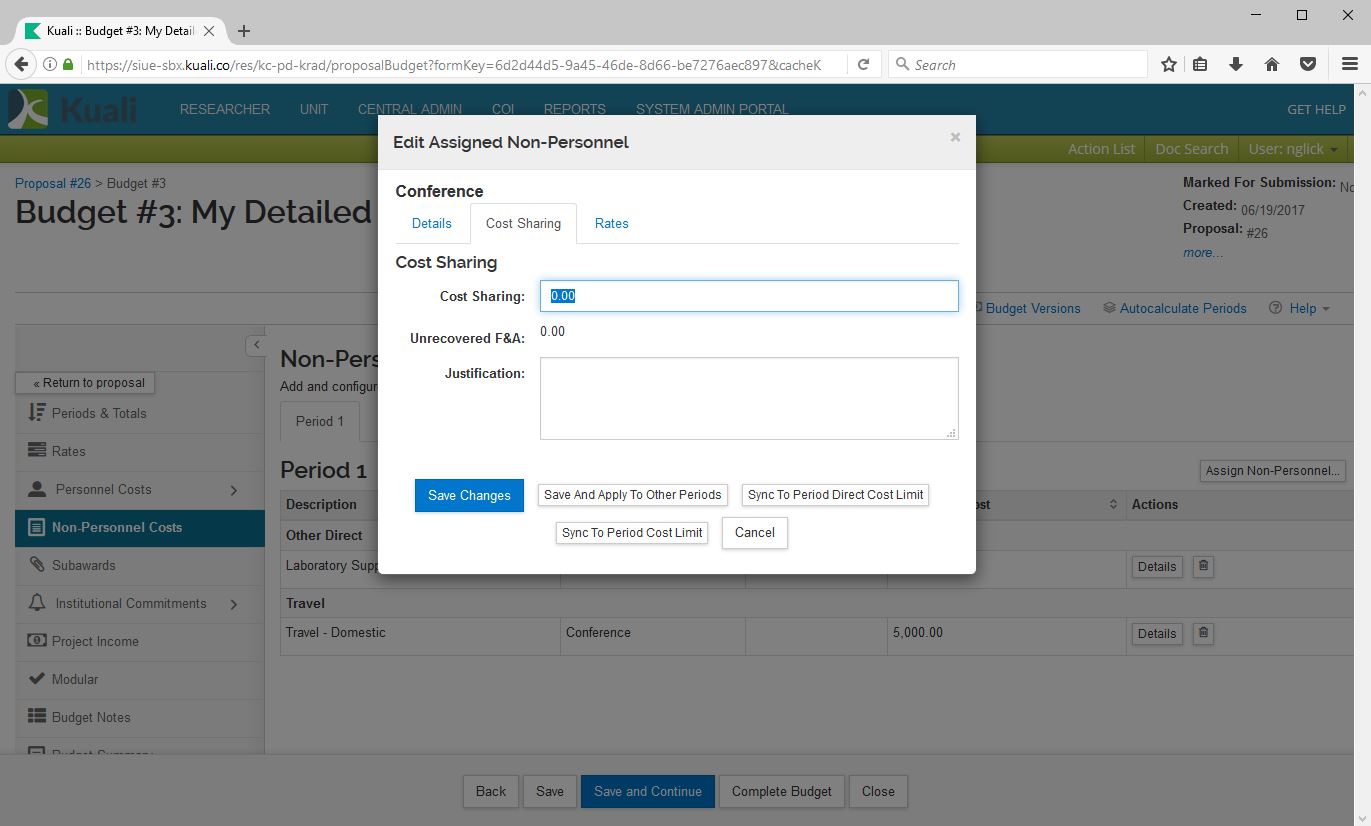Switch to the Rates tab in dialog
The width and height of the screenshot is (1371, 826).
[611, 224]
